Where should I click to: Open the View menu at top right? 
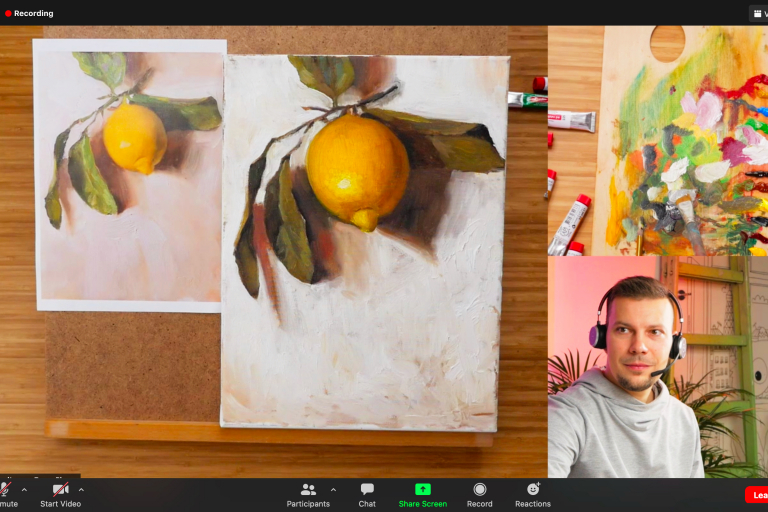pyautogui.click(x=758, y=13)
